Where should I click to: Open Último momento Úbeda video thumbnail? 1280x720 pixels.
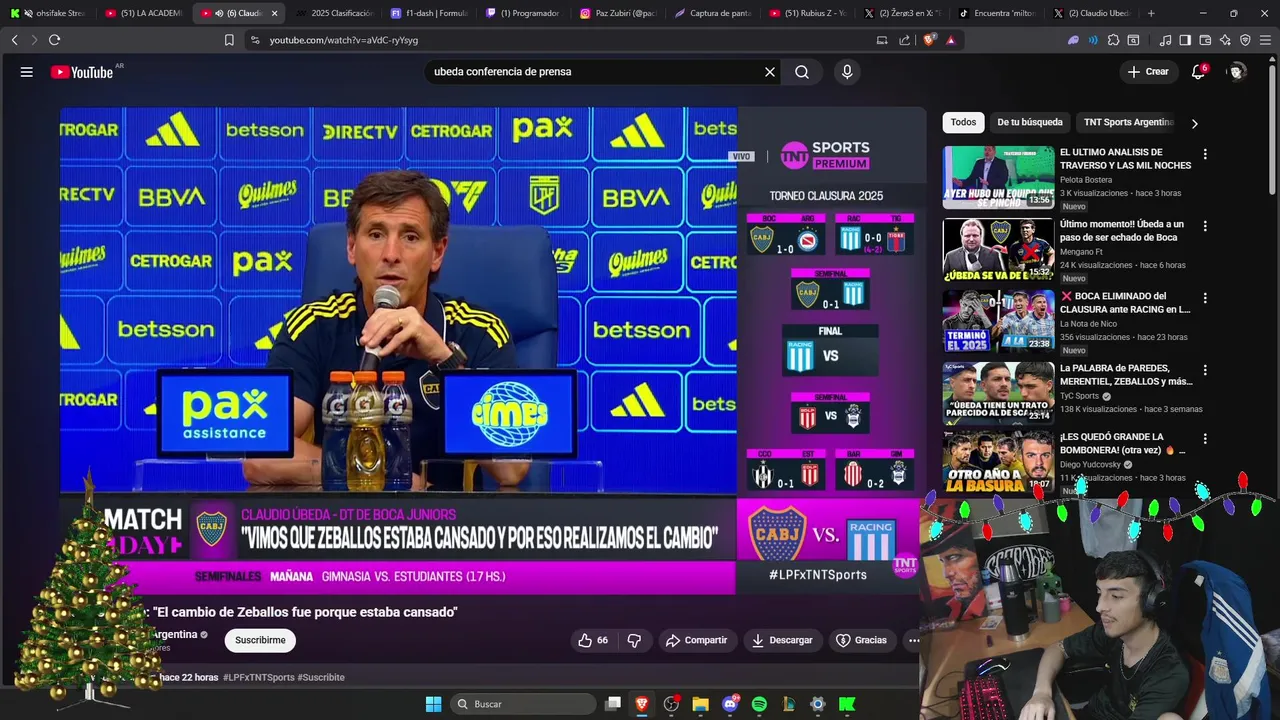tap(998, 249)
